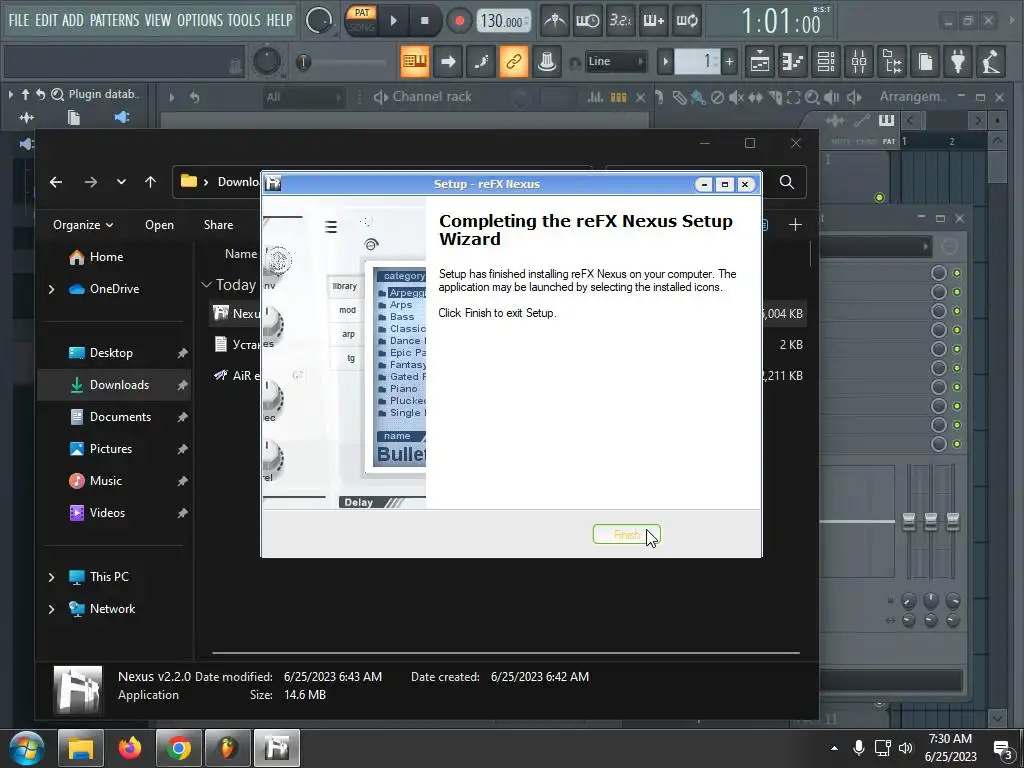Open the mixer icon
This screenshot has height=768, width=1024.
coord(859,61)
